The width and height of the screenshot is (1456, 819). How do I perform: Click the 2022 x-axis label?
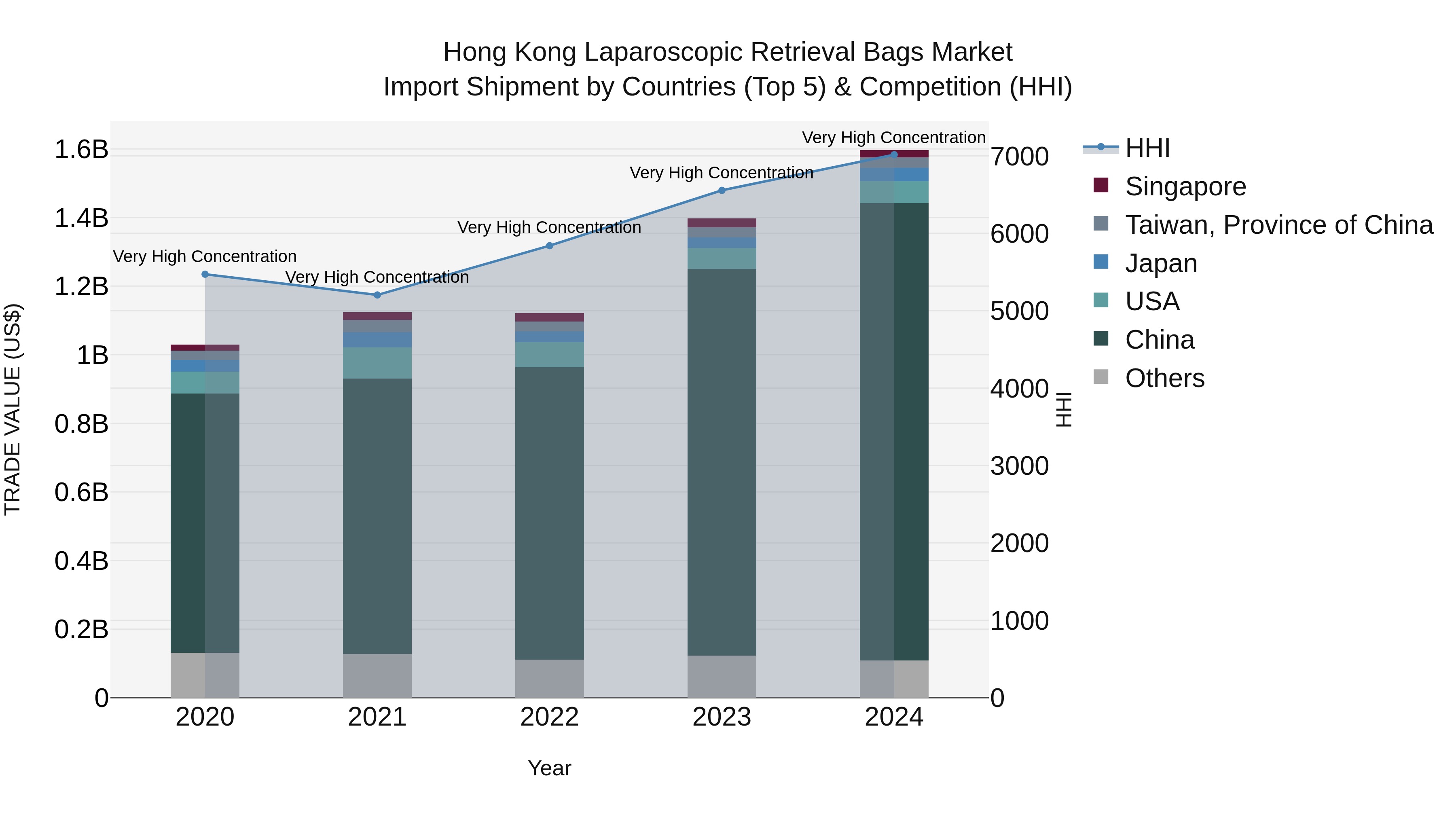point(549,717)
